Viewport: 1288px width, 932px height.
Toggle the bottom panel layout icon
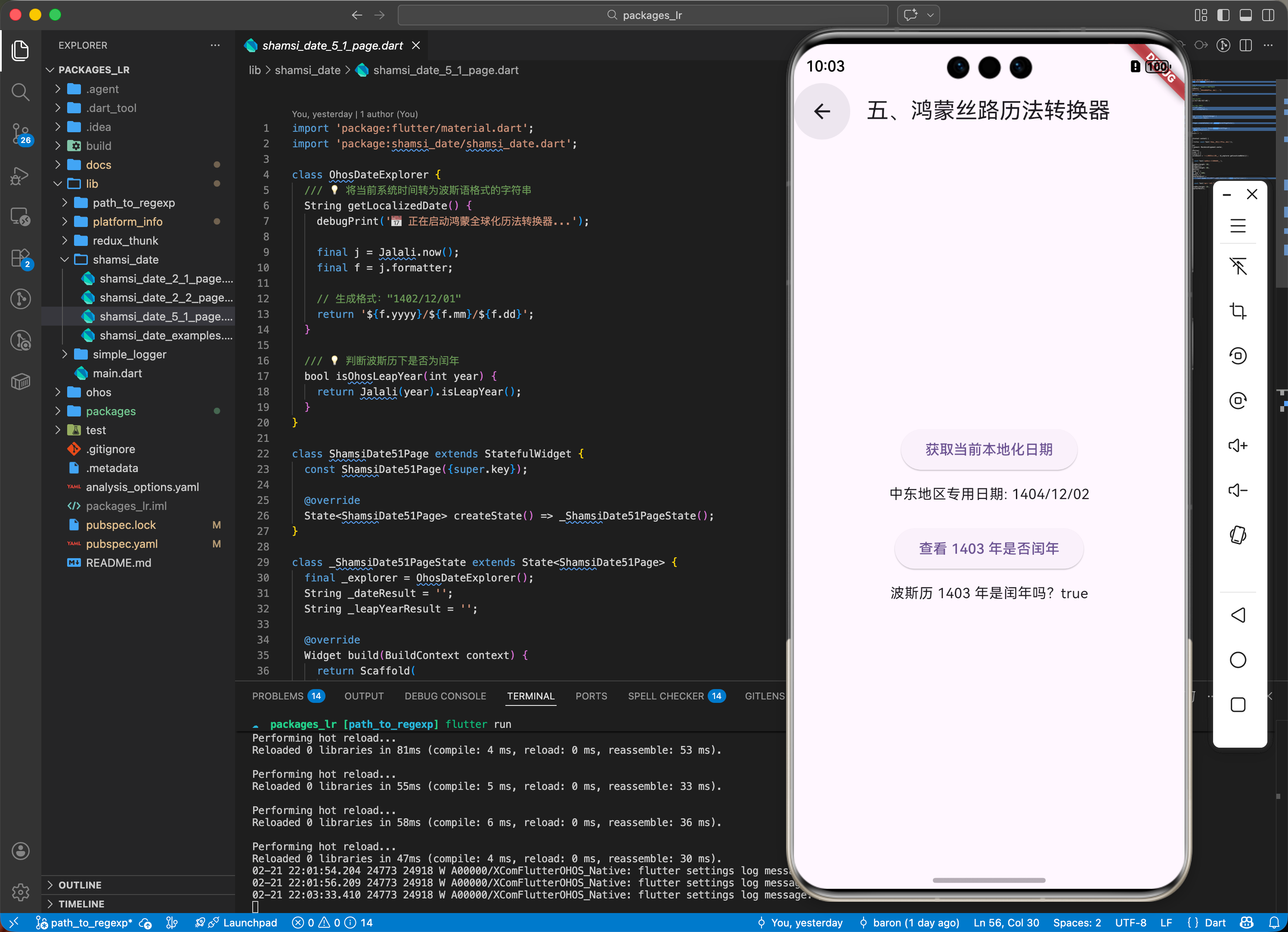1245,16
